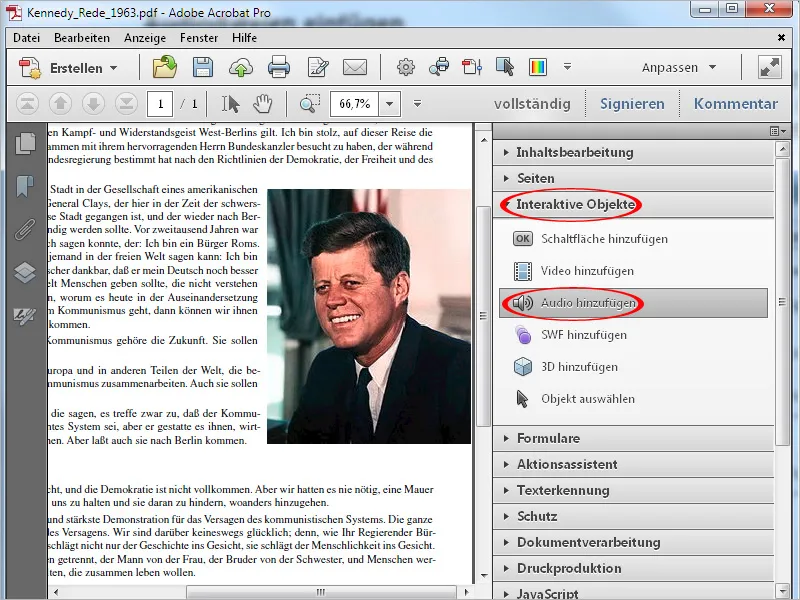Click the Kennedy portrait image in document
The width and height of the screenshot is (800, 600).
pos(369,316)
